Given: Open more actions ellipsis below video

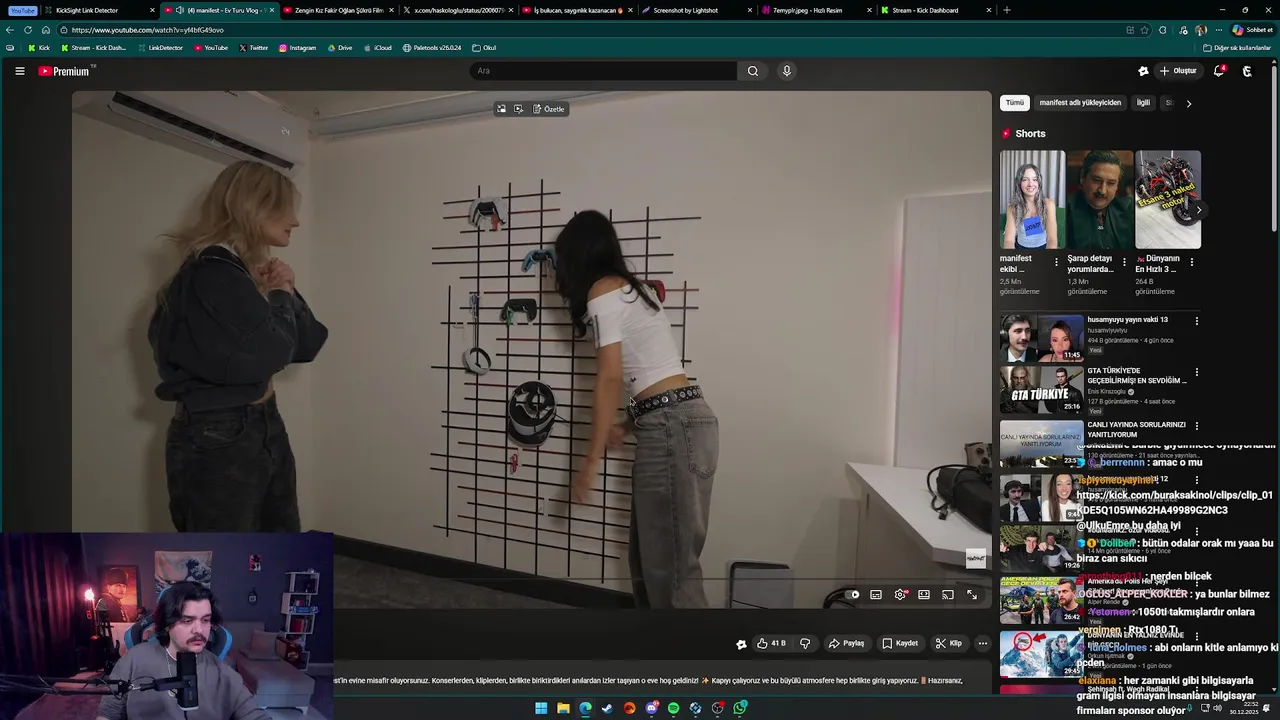Looking at the screenshot, I should (x=983, y=643).
